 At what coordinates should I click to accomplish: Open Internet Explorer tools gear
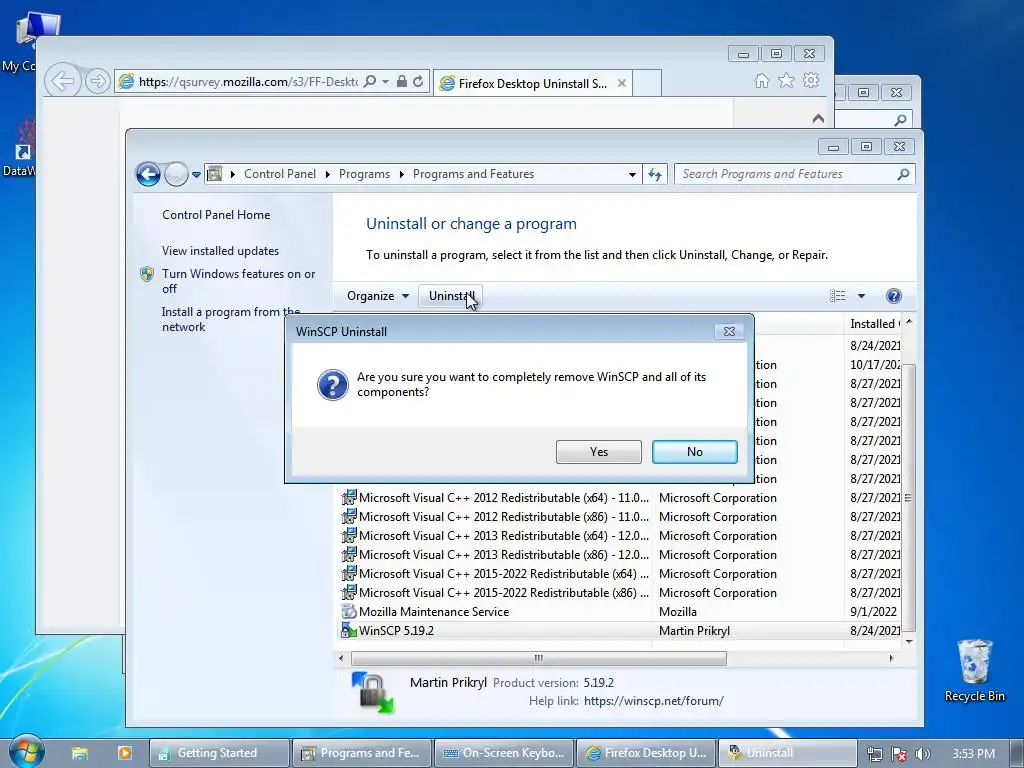pos(811,80)
